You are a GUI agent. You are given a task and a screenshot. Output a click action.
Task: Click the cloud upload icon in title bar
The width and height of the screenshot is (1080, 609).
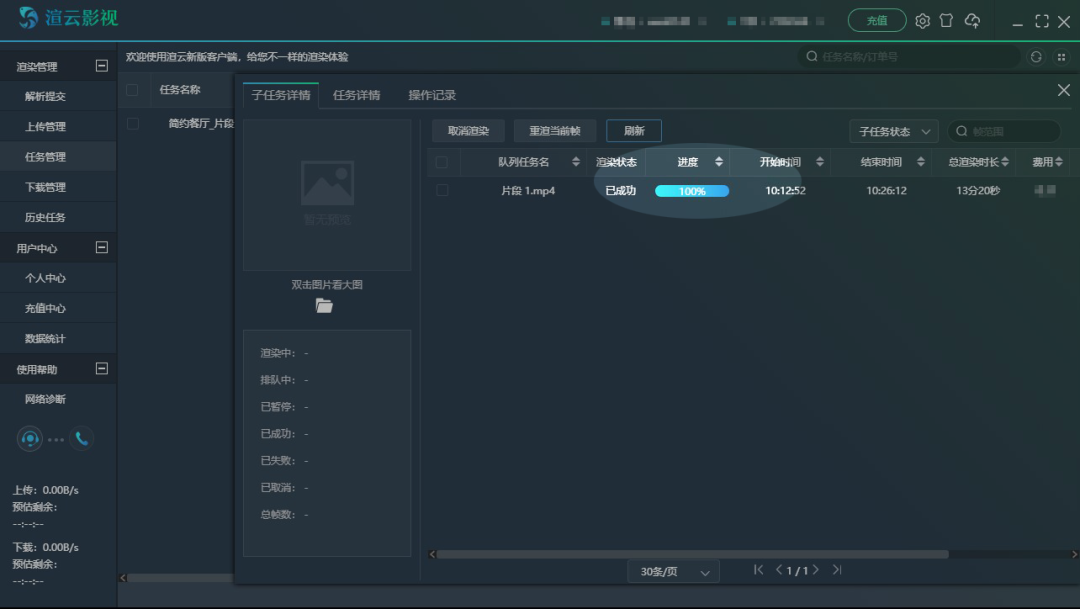pos(972,21)
